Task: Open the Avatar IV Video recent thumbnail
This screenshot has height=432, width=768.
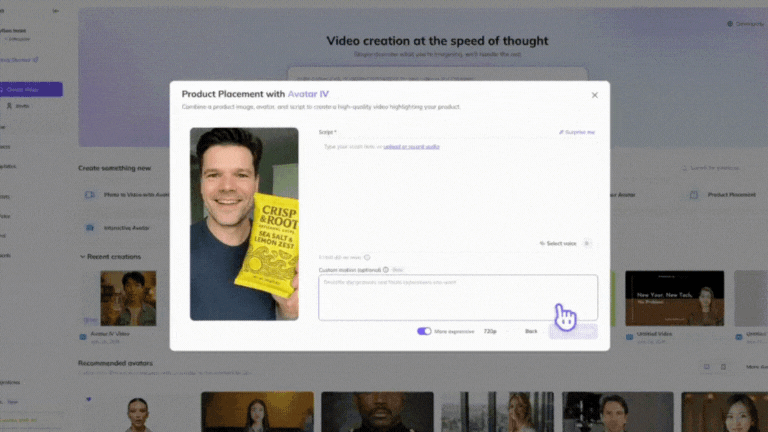Action: (128, 298)
